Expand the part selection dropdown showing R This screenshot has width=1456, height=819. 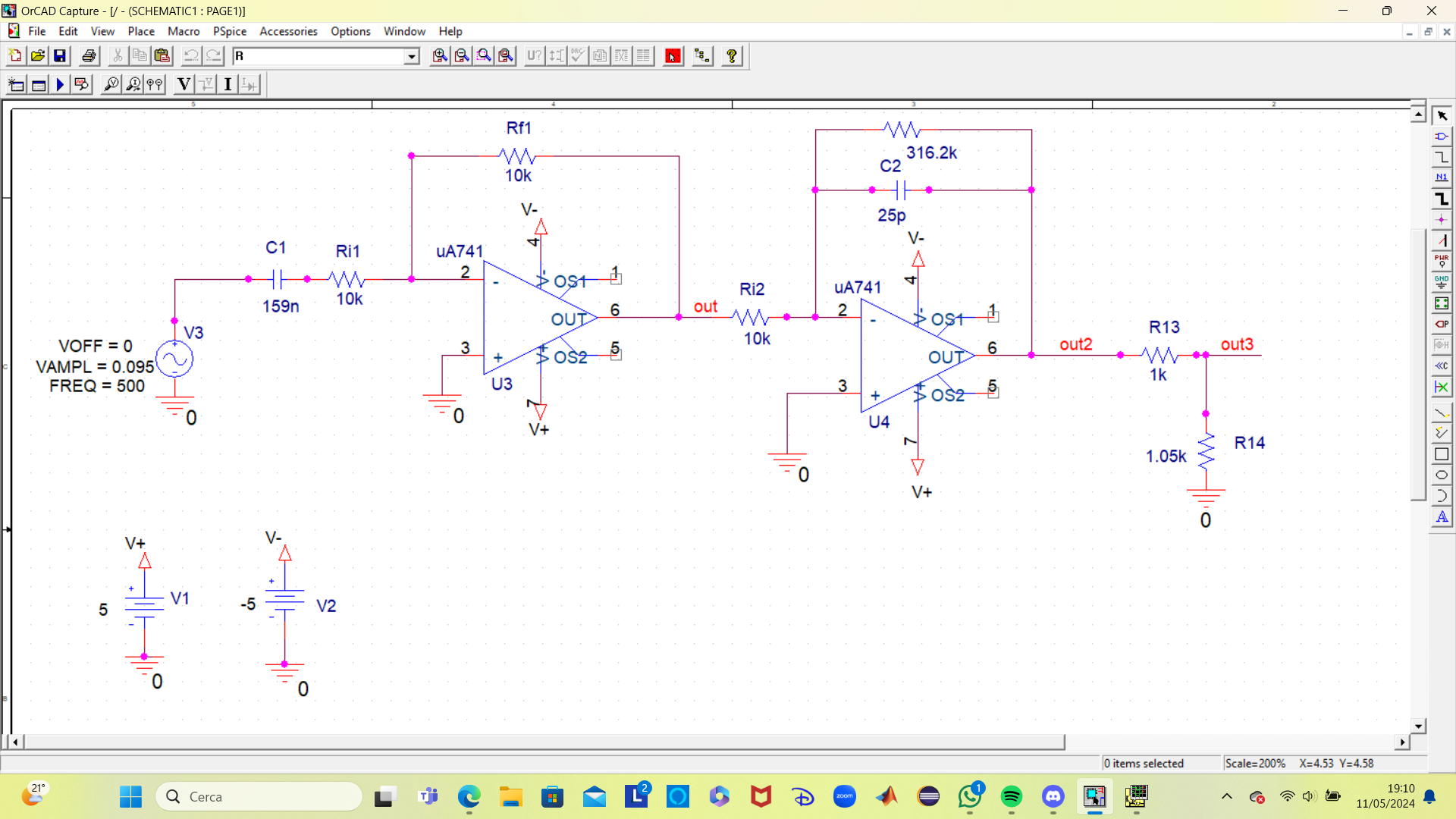coord(411,56)
